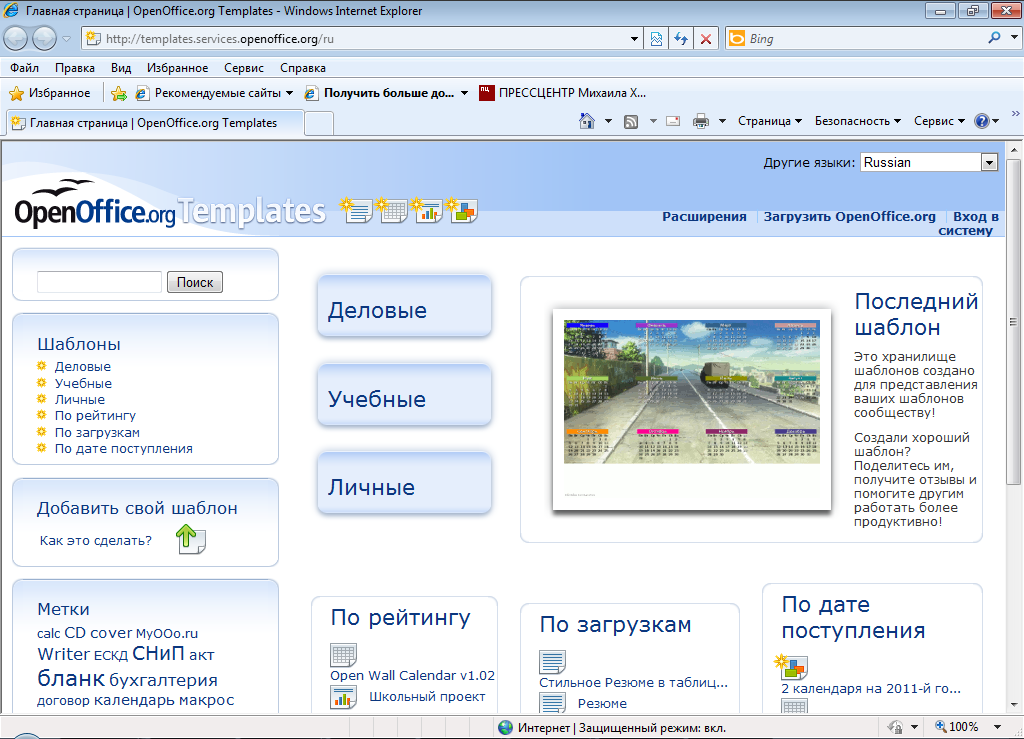1024x739 pixels.
Task: Go back with the browser Back arrow
Action: coord(16,39)
